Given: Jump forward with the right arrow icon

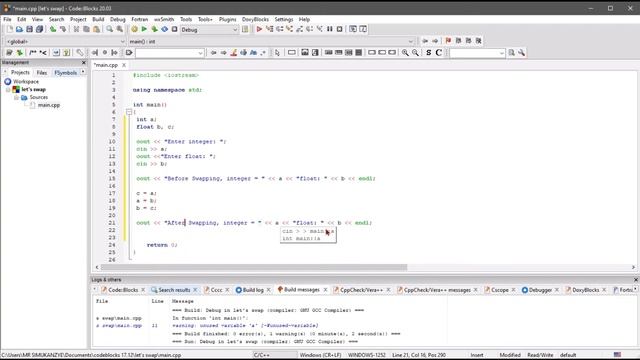Looking at the screenshot, I should coord(435,41).
